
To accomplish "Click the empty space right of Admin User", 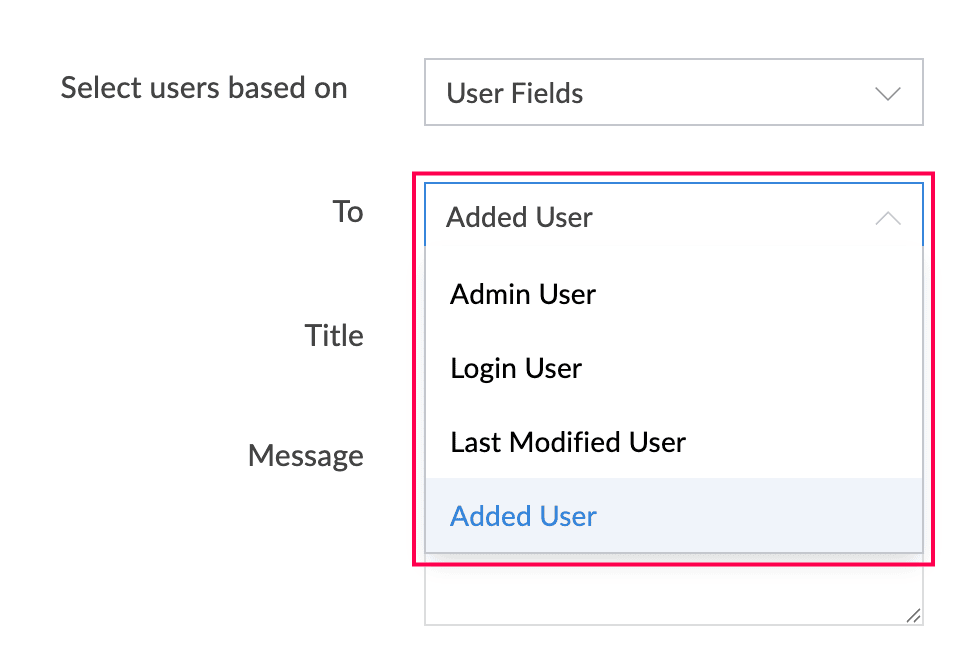I will tap(758, 295).
